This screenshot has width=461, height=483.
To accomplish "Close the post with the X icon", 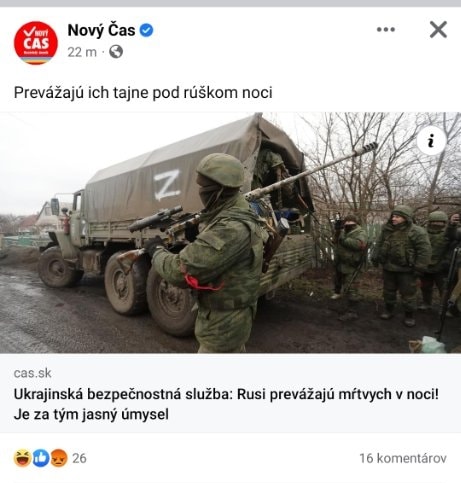I will 438,30.
